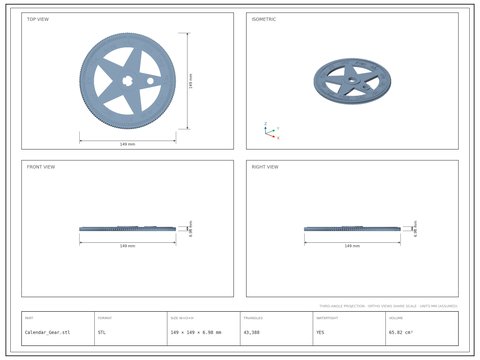Click the 149 × 149 × 6.98 mm size value
This screenshot has width=480, height=360.
click(x=196, y=332)
